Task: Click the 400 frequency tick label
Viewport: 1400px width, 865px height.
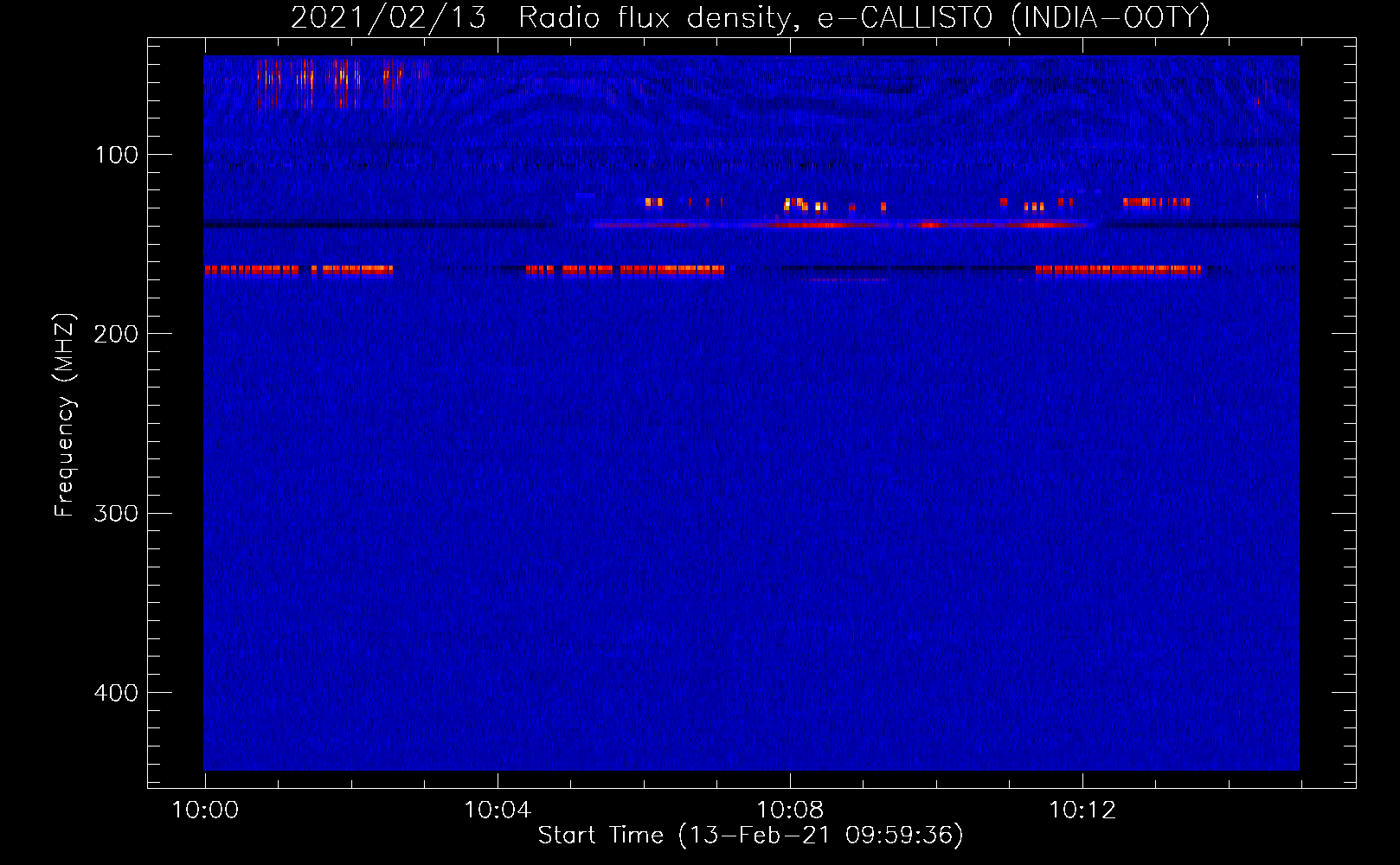Action: [x=117, y=693]
